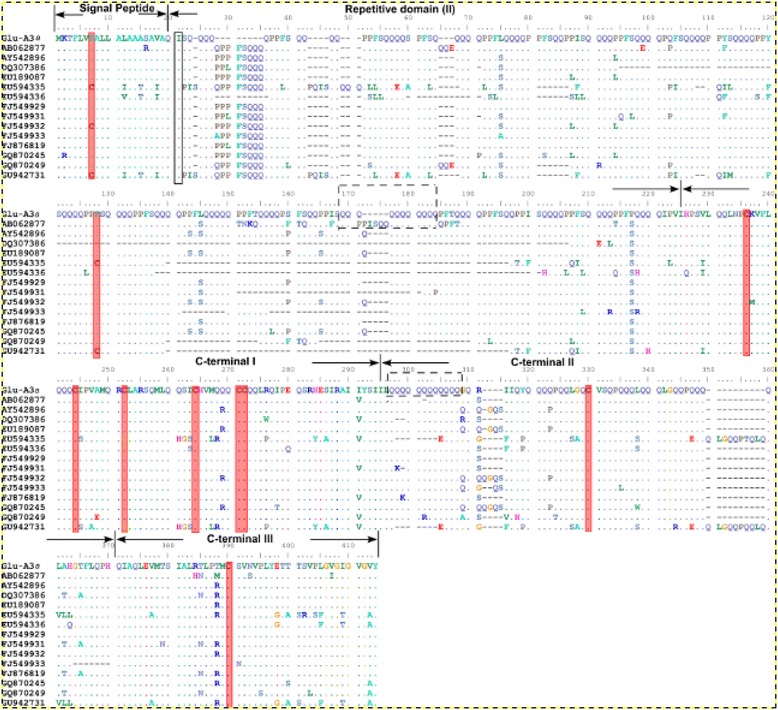Select Glu-A3e row label in second alignment block
Screen dimensions: 778x710
[x=20, y=213]
